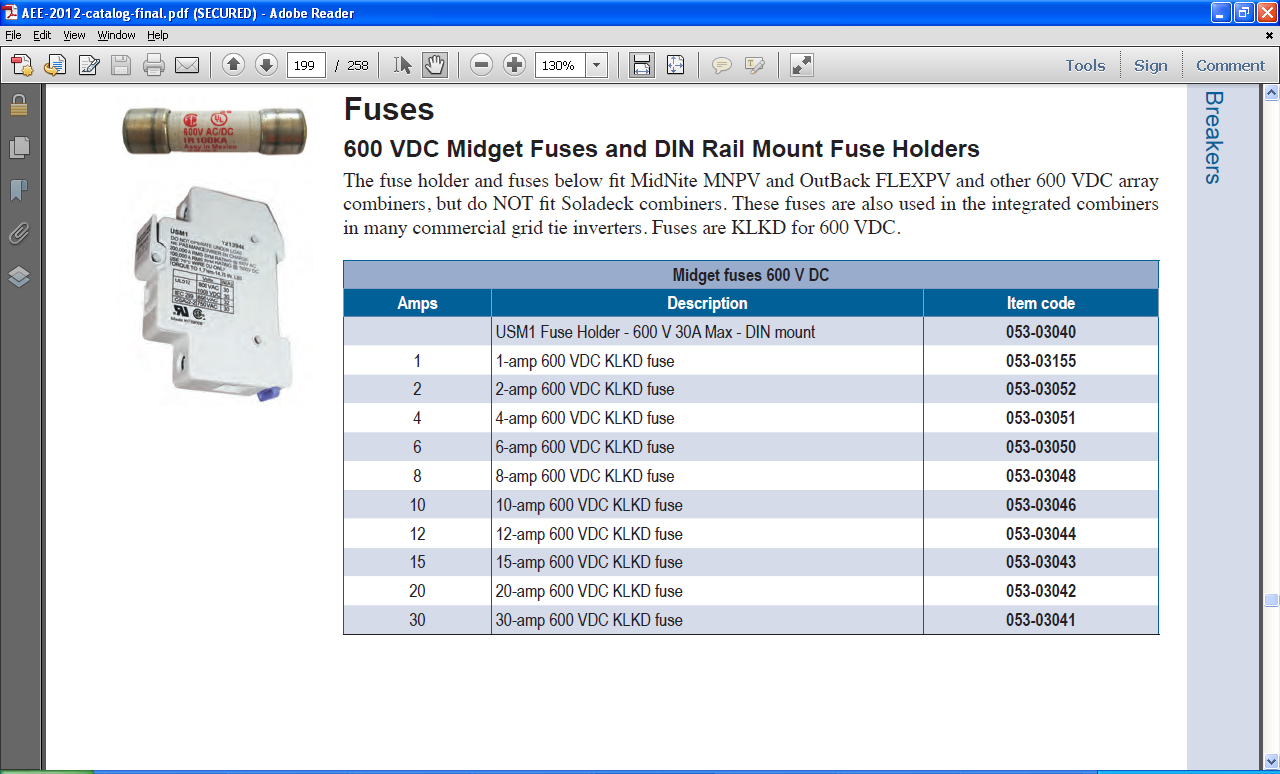Click the 130% zoom value field
The width and height of the screenshot is (1280, 774).
pyautogui.click(x=561, y=66)
